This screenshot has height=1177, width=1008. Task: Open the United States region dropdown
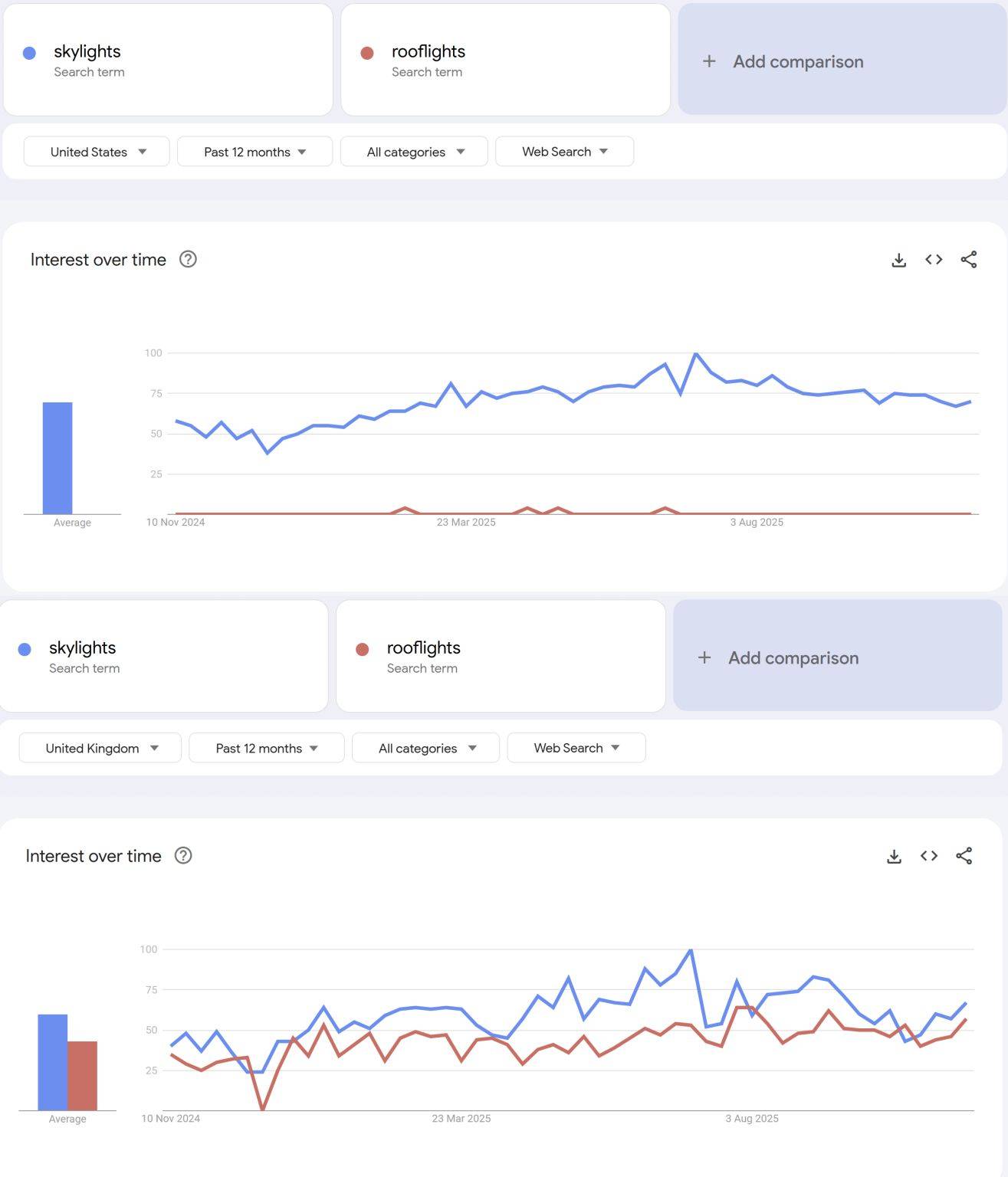click(x=97, y=152)
